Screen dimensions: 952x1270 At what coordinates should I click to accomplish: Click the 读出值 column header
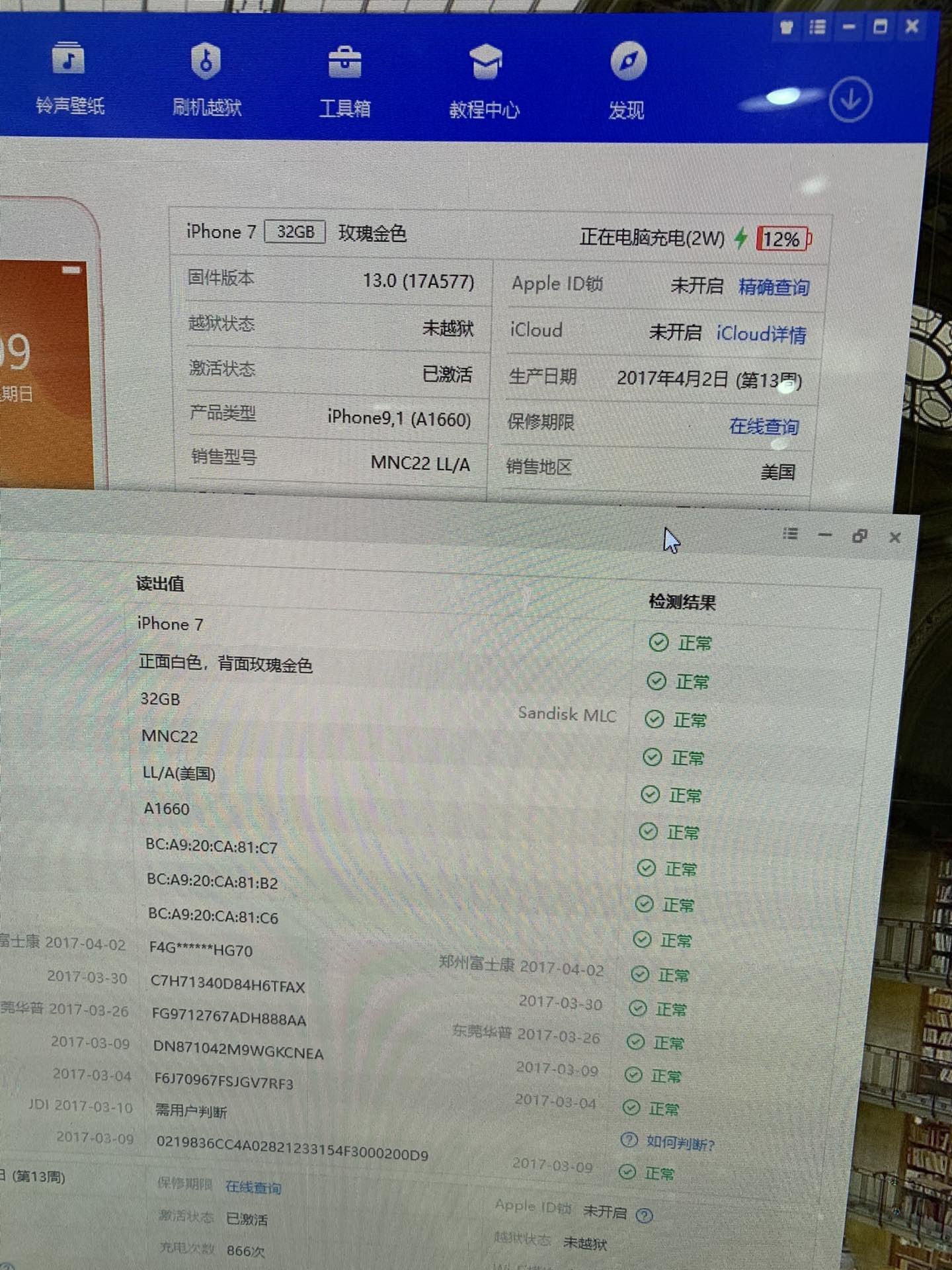coord(160,583)
